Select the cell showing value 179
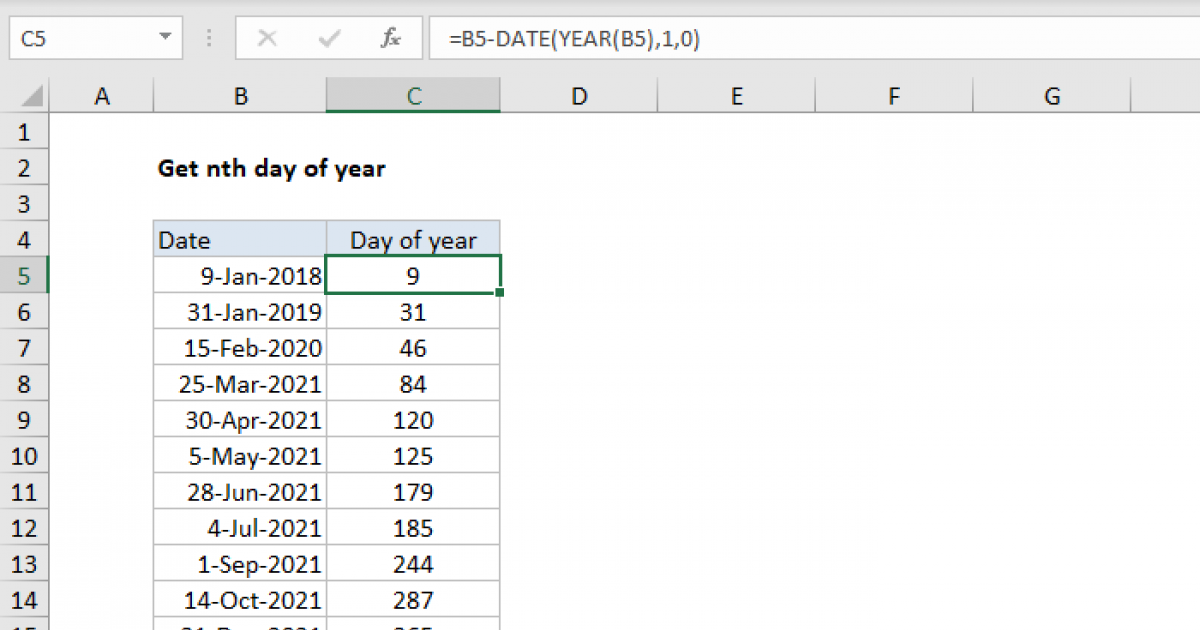 pos(413,491)
